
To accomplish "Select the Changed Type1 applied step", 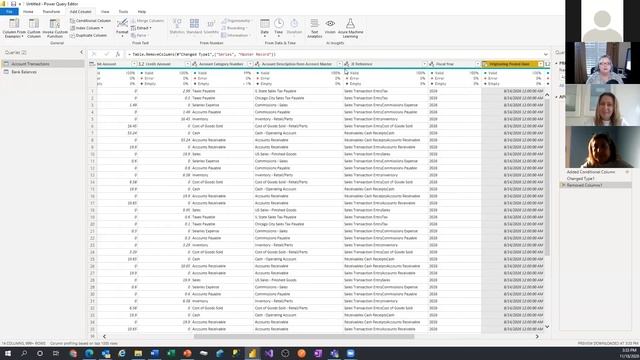I will click(580, 178).
